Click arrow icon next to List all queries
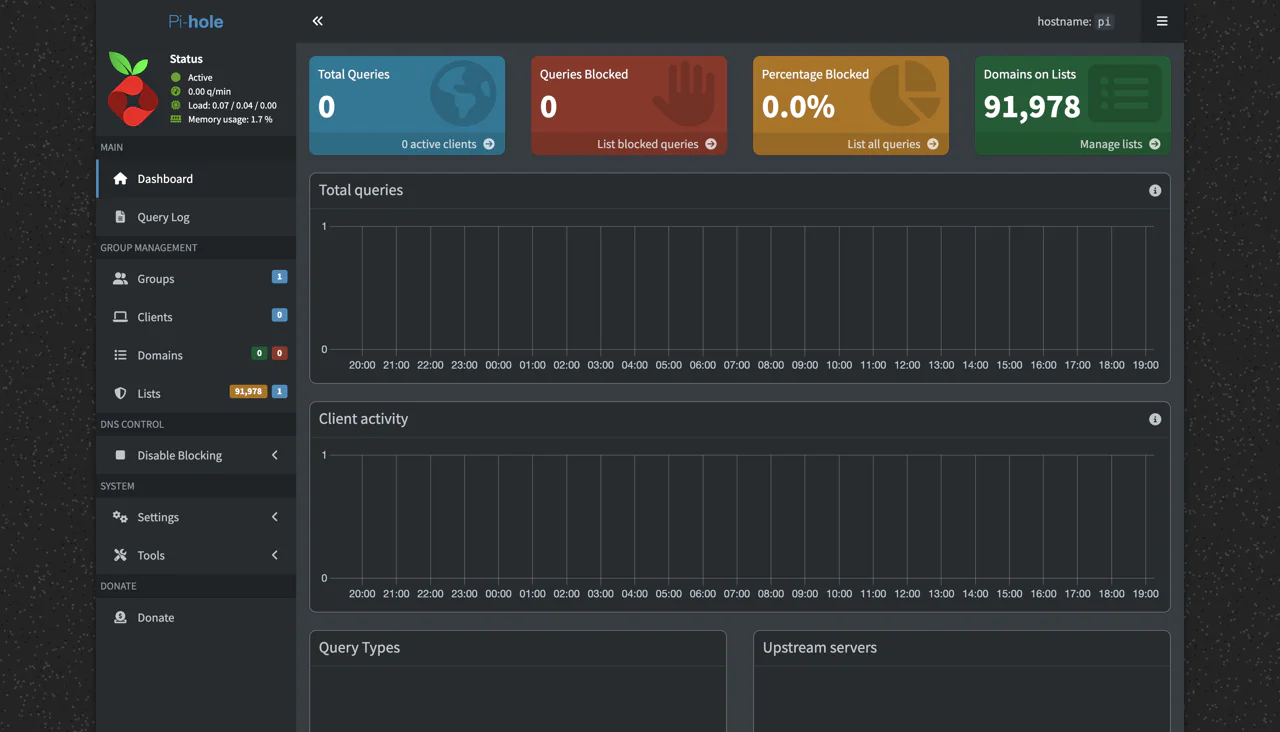Viewport: 1280px width, 732px height. pos(933,144)
